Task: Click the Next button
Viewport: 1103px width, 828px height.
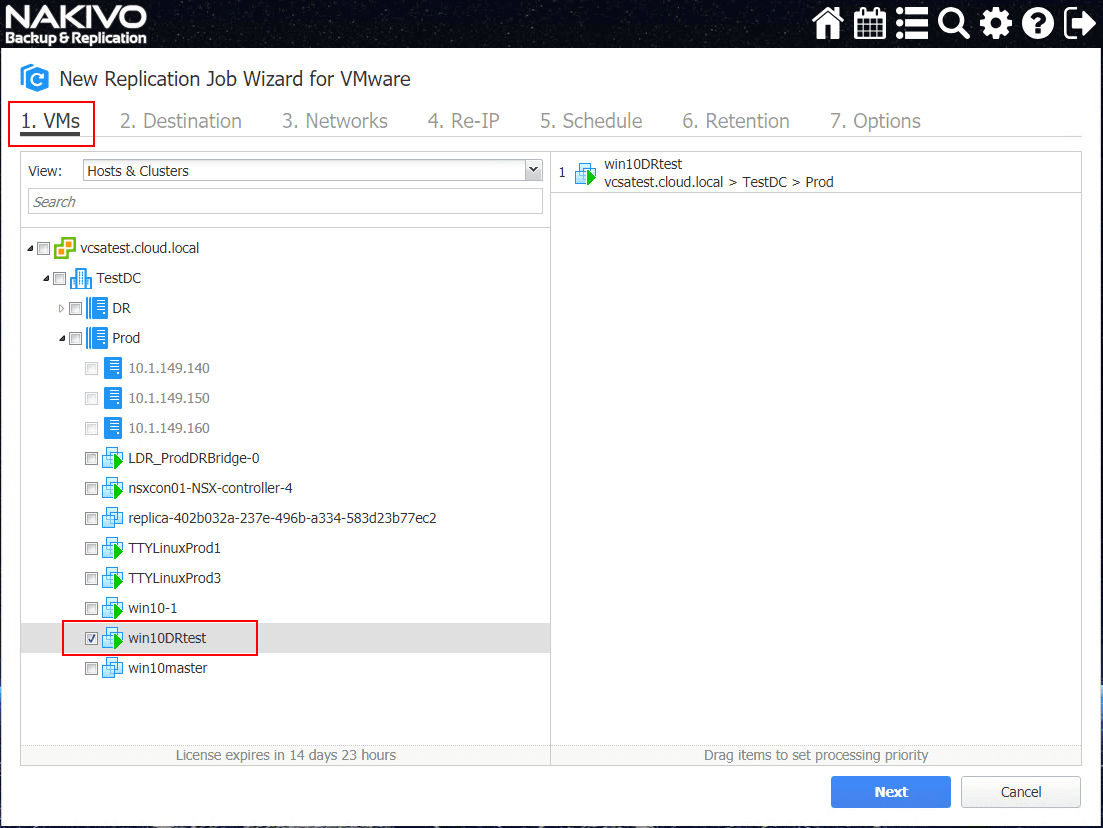Action: [x=890, y=791]
